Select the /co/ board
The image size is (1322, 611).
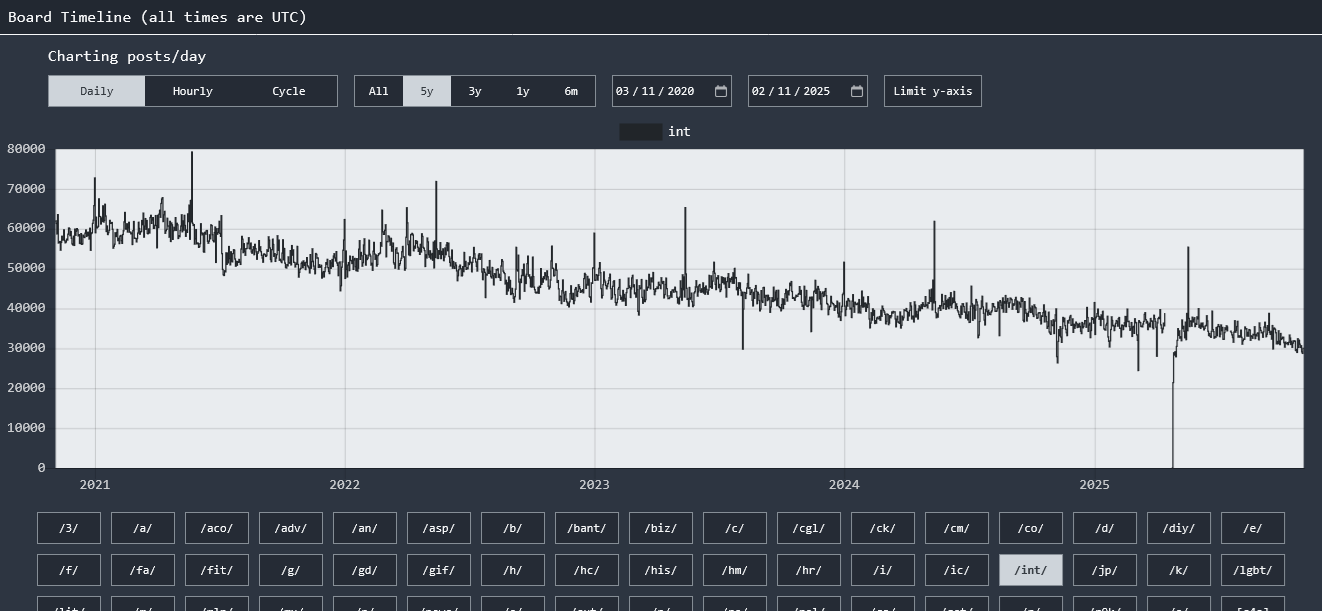tap(1031, 528)
